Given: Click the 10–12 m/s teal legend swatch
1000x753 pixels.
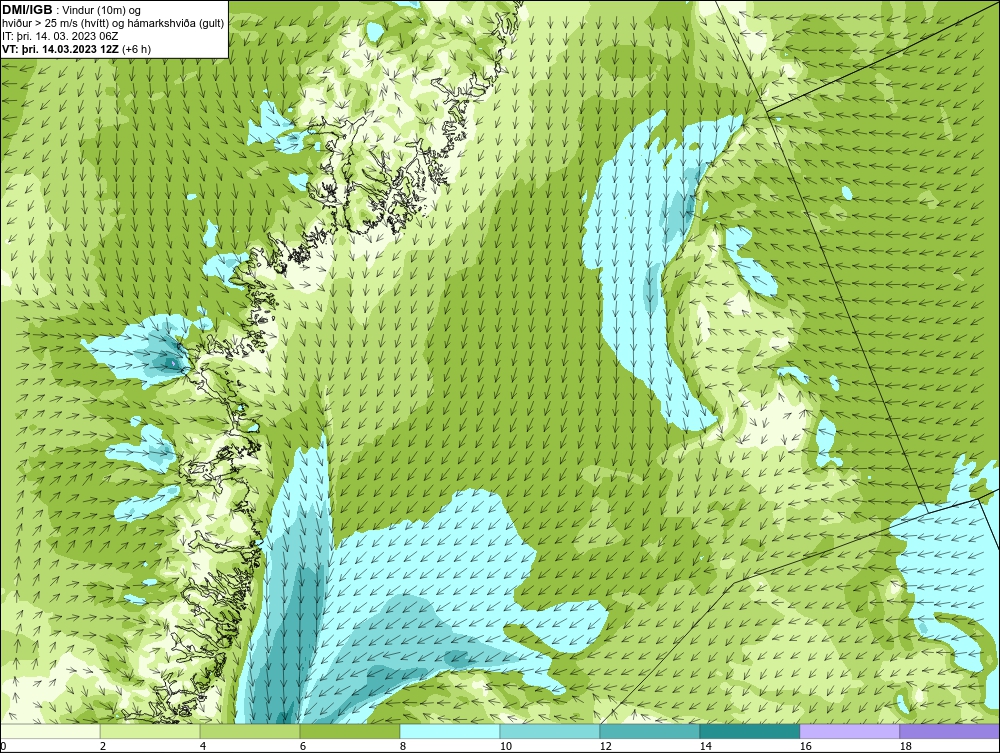Looking at the screenshot, I should [550, 731].
